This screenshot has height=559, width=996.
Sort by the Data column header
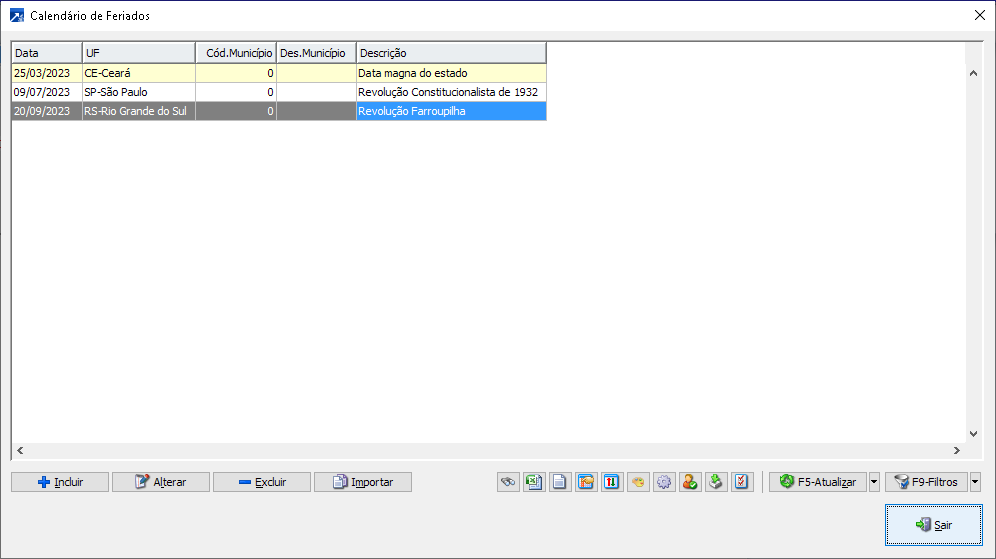[47, 53]
